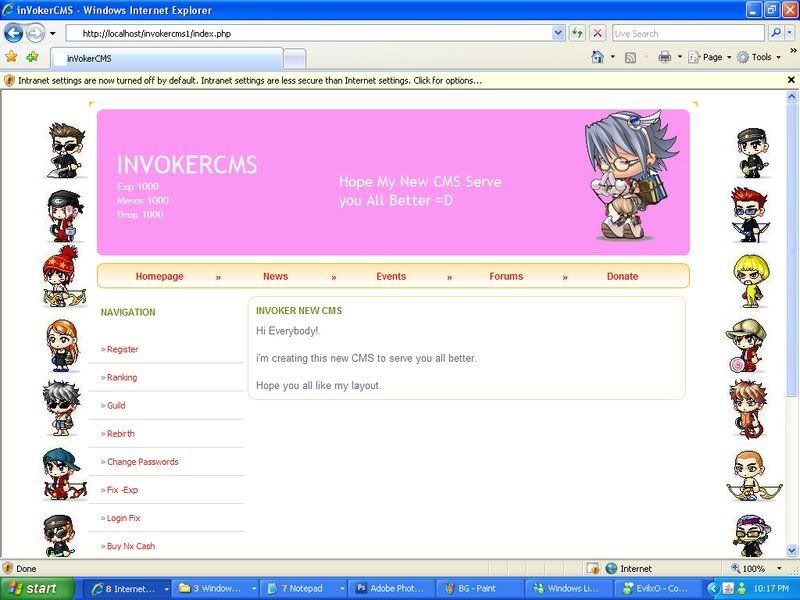Expand hidden system tray icons

(x=713, y=589)
